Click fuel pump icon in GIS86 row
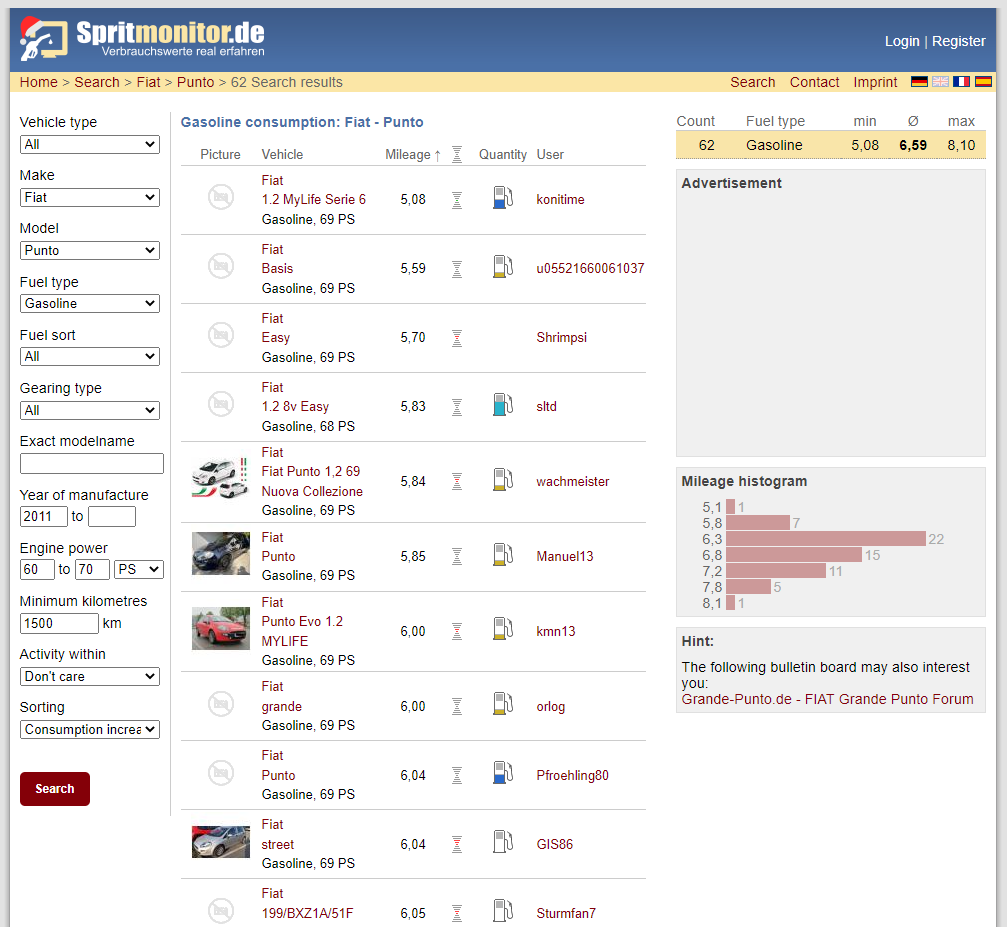Viewport: 1007px width, 927px height. click(x=503, y=842)
